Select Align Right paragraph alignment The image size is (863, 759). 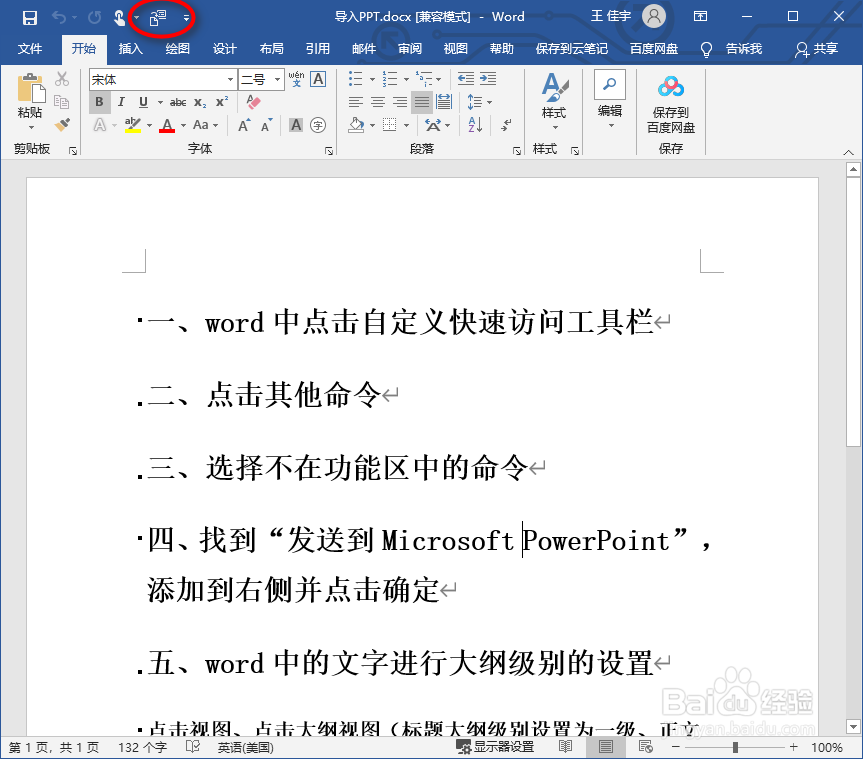[400, 102]
